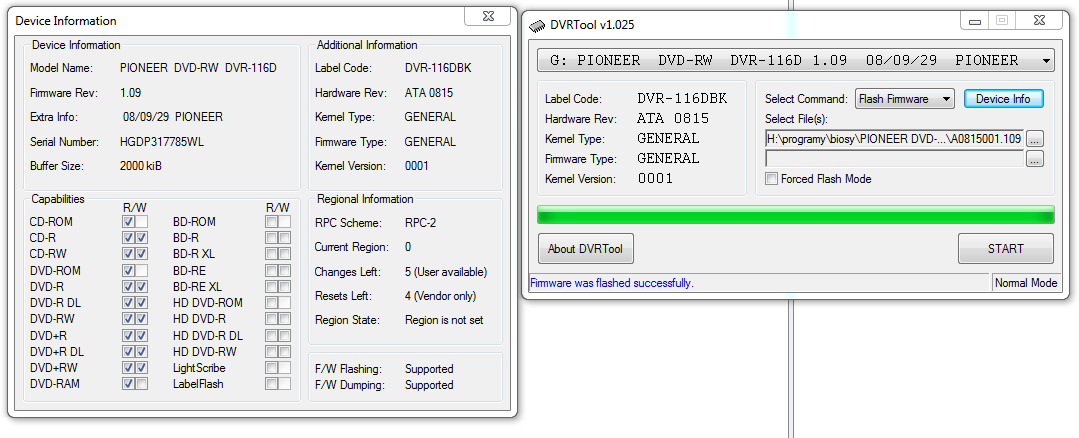
Task: Enable Forced Flash Mode checkbox
Action: [772, 179]
